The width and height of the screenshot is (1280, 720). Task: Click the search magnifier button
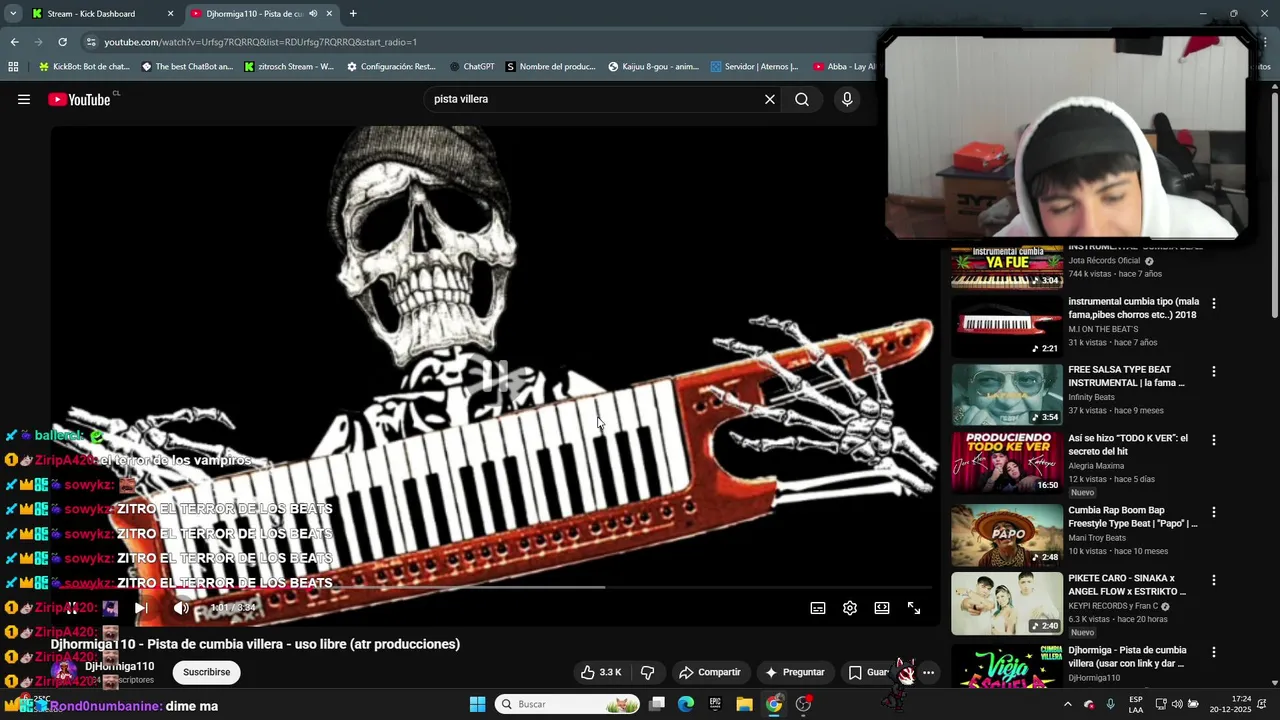pos(802,99)
